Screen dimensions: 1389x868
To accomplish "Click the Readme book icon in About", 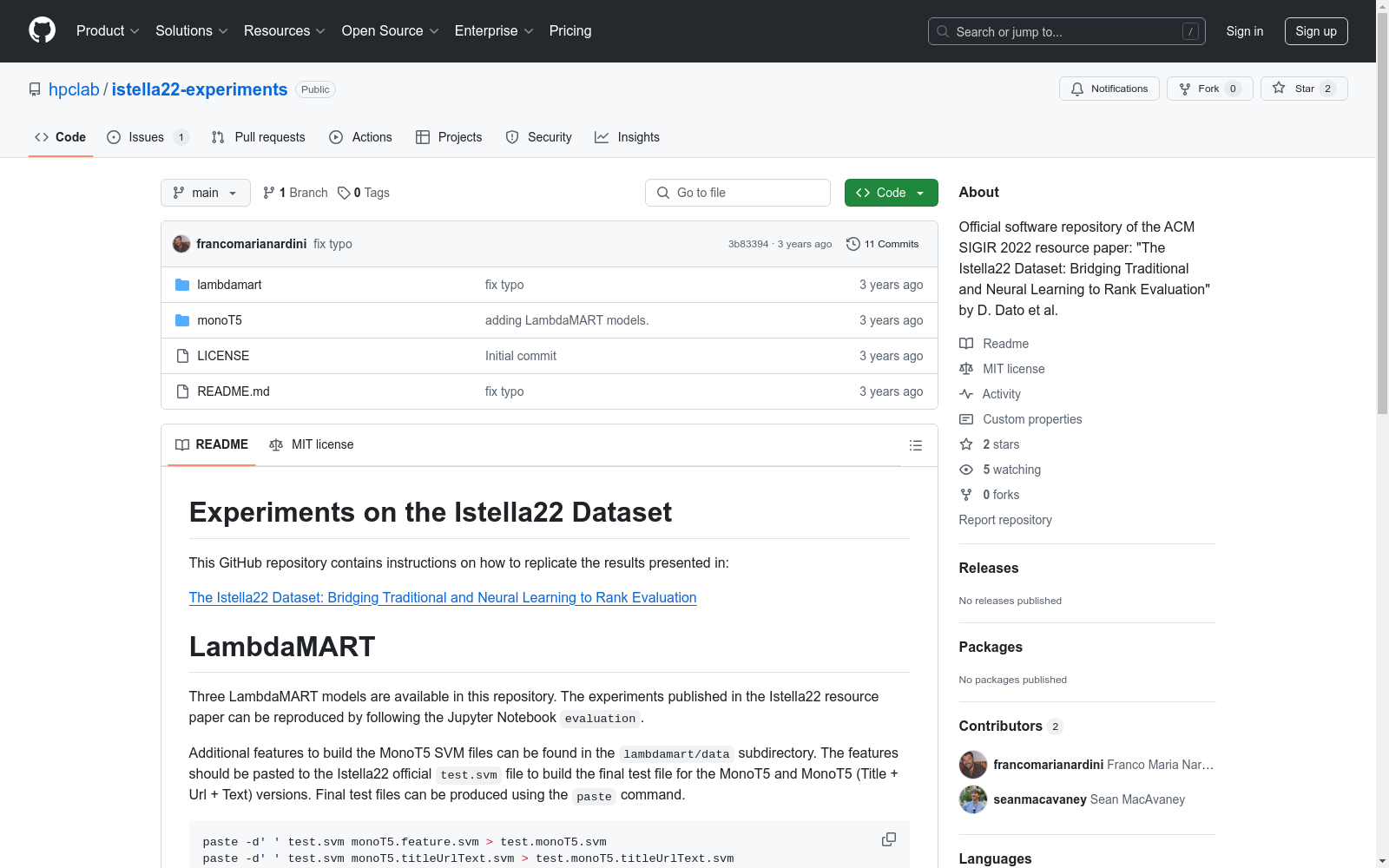I will (966, 344).
